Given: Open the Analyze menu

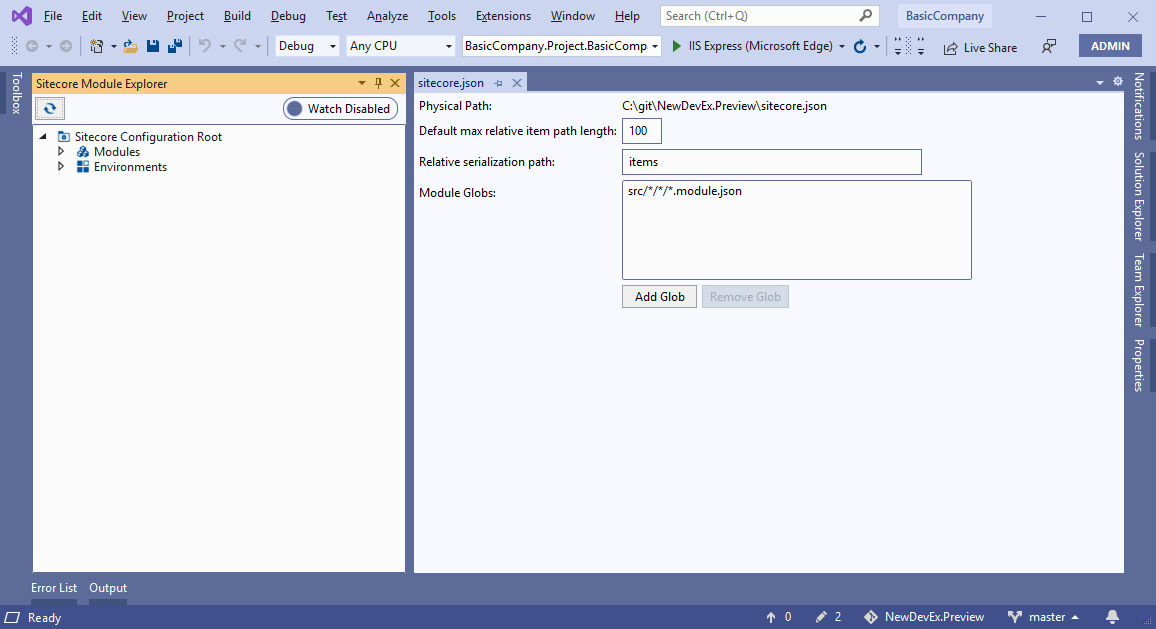Looking at the screenshot, I should coord(387,15).
